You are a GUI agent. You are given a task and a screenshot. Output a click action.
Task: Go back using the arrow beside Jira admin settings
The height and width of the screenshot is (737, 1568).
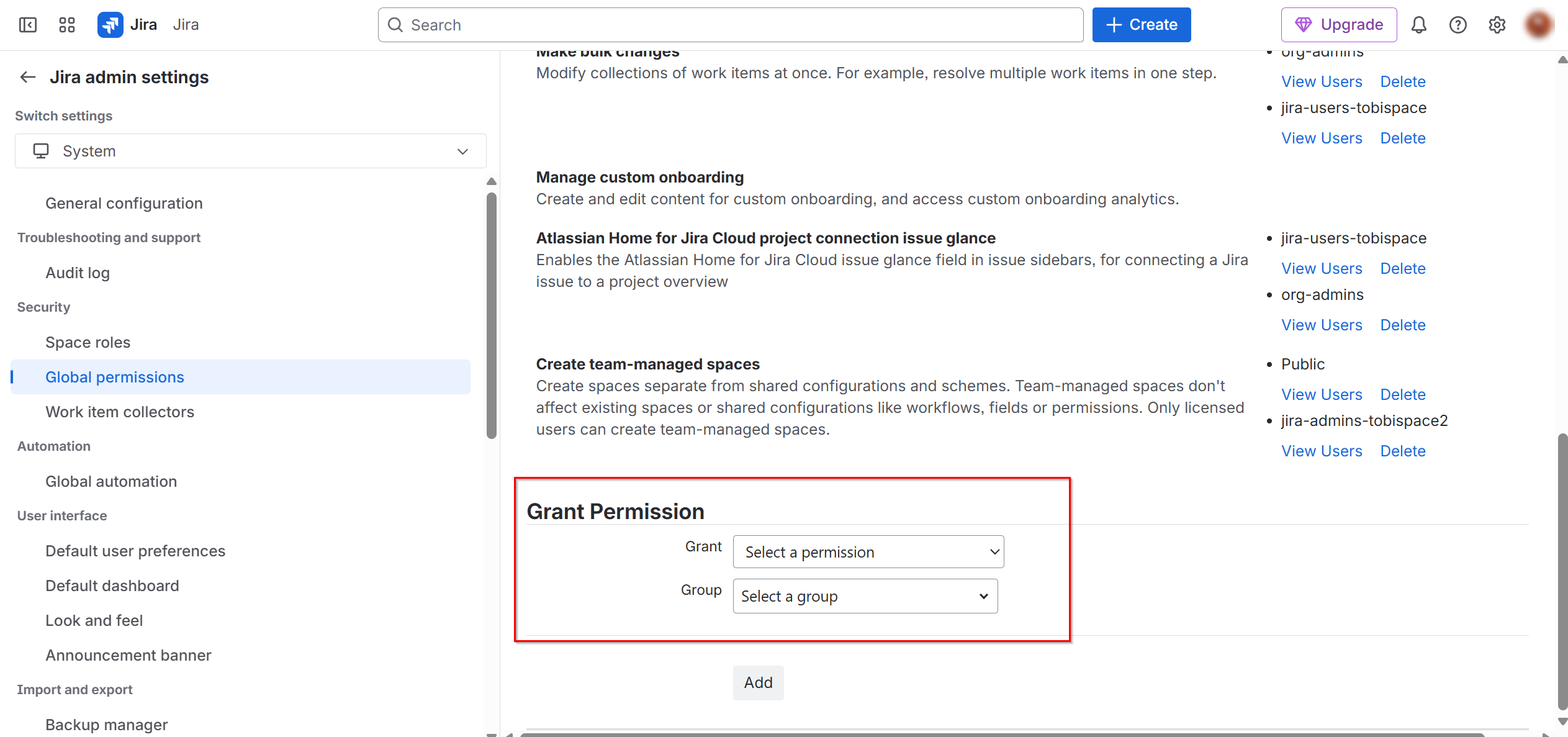tap(28, 77)
